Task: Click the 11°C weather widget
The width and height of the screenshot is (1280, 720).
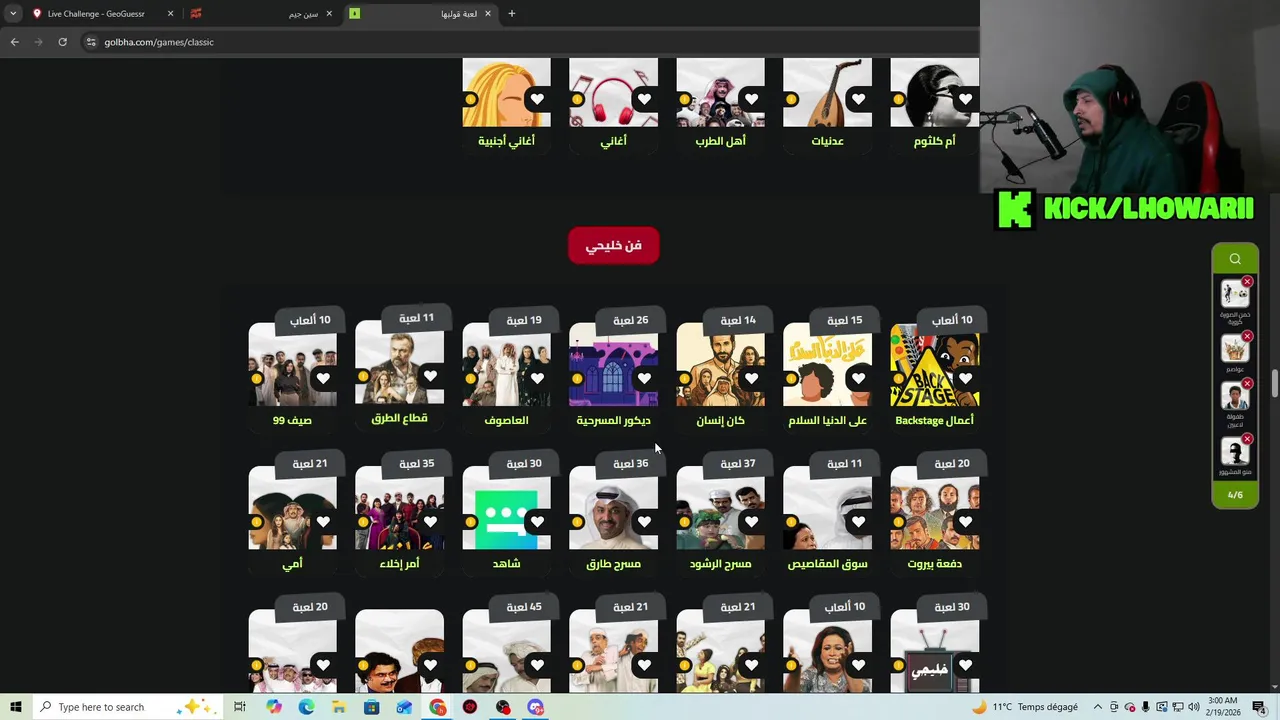Action: [1024, 707]
